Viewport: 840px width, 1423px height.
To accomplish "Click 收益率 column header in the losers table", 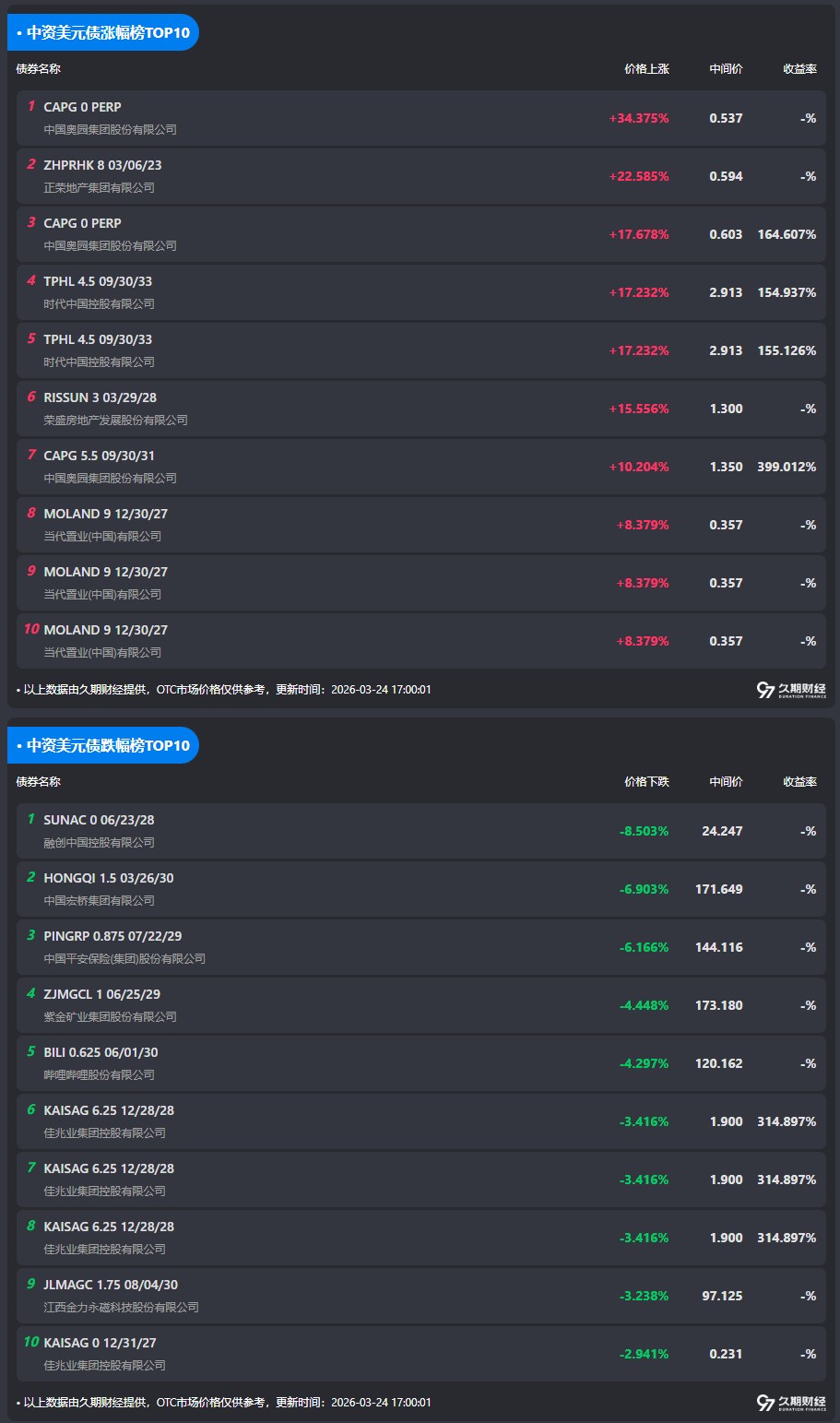I will pos(799,782).
